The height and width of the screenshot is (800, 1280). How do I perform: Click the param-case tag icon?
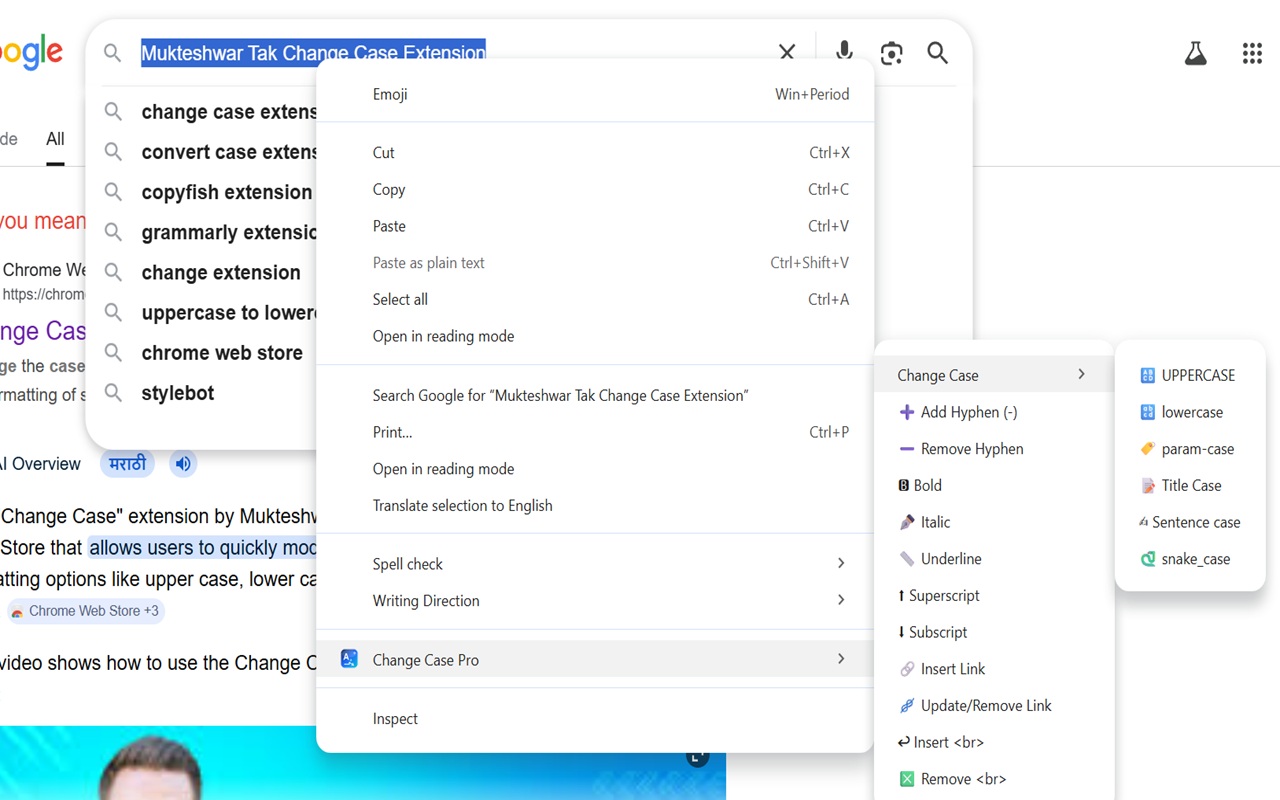[x=1147, y=449]
